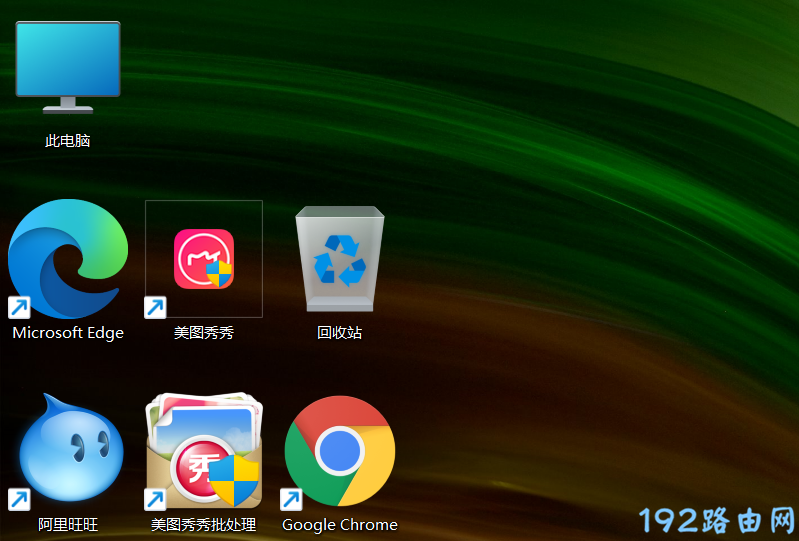
Task: Select the 美图秀秀 pink app icon
Action: click(204, 259)
